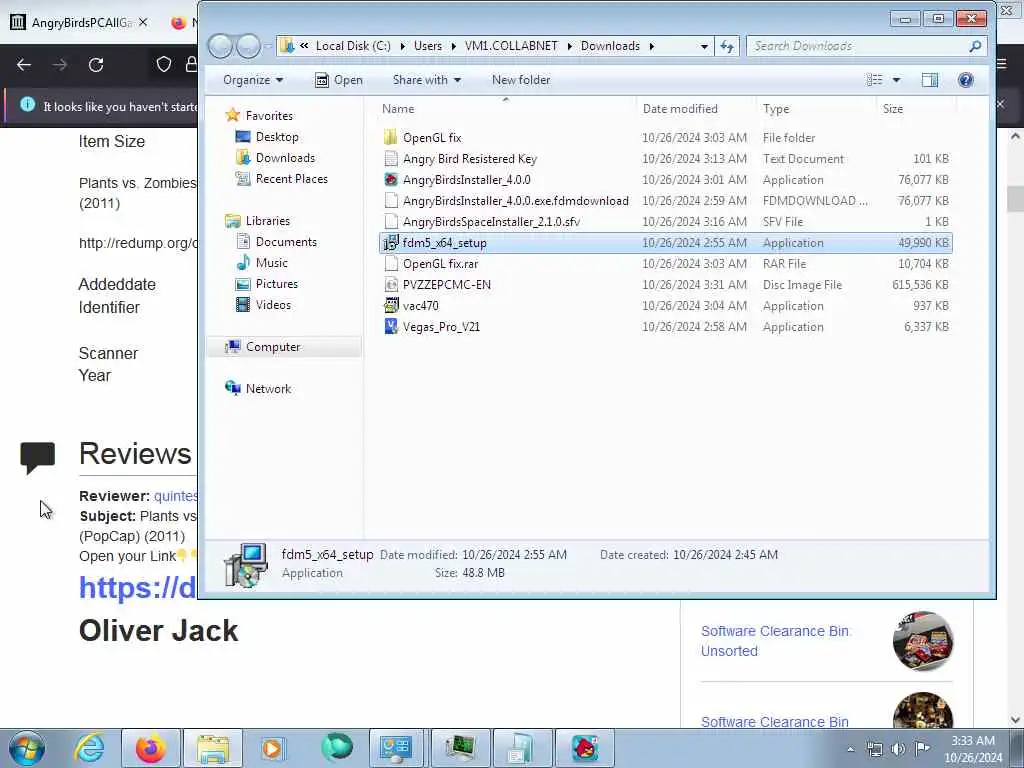
Task: Open Windows Start menu orb
Action: tap(27, 748)
